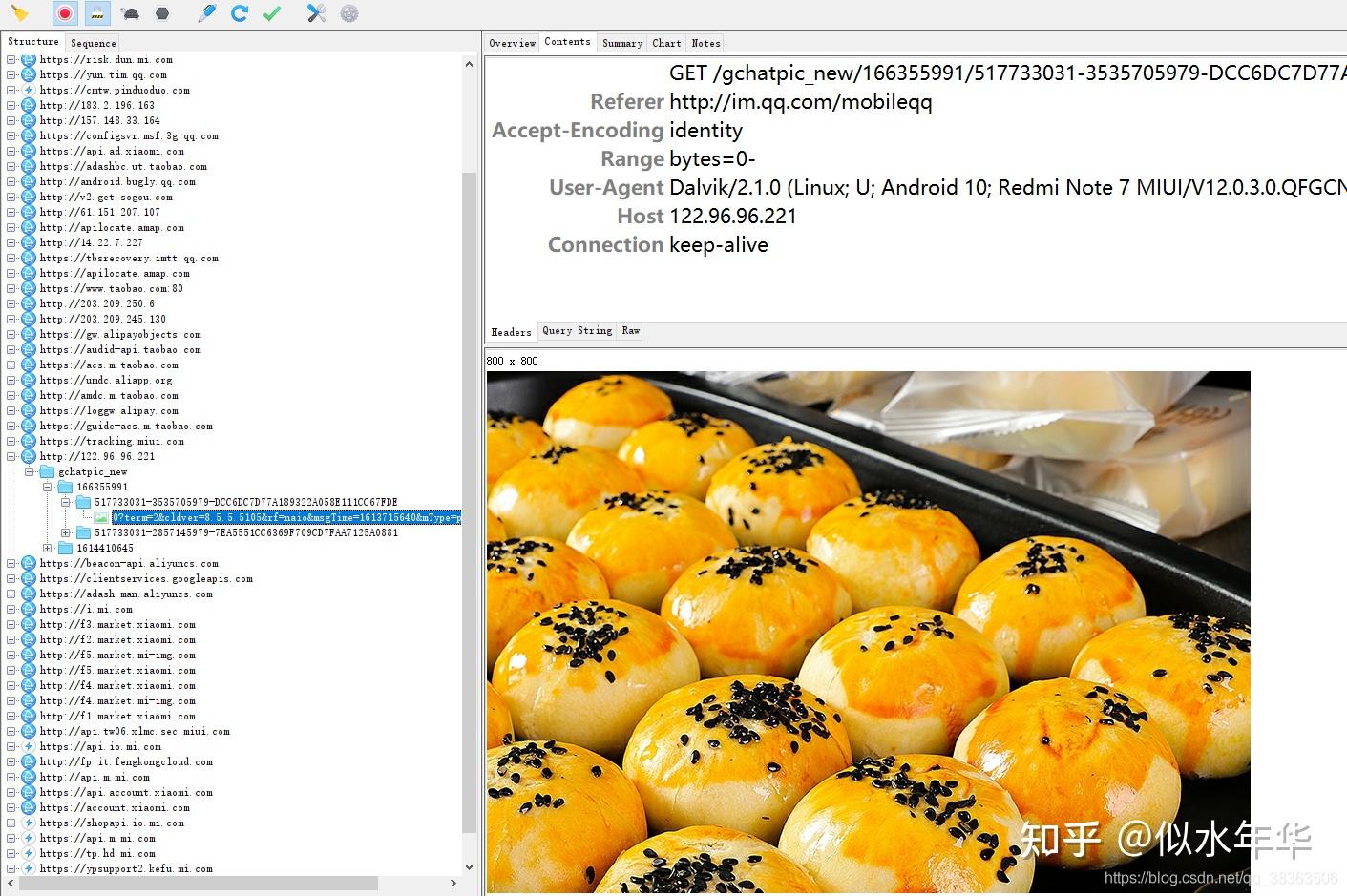
Task: Repeat request with the blue circular arrow
Action: click(x=240, y=13)
